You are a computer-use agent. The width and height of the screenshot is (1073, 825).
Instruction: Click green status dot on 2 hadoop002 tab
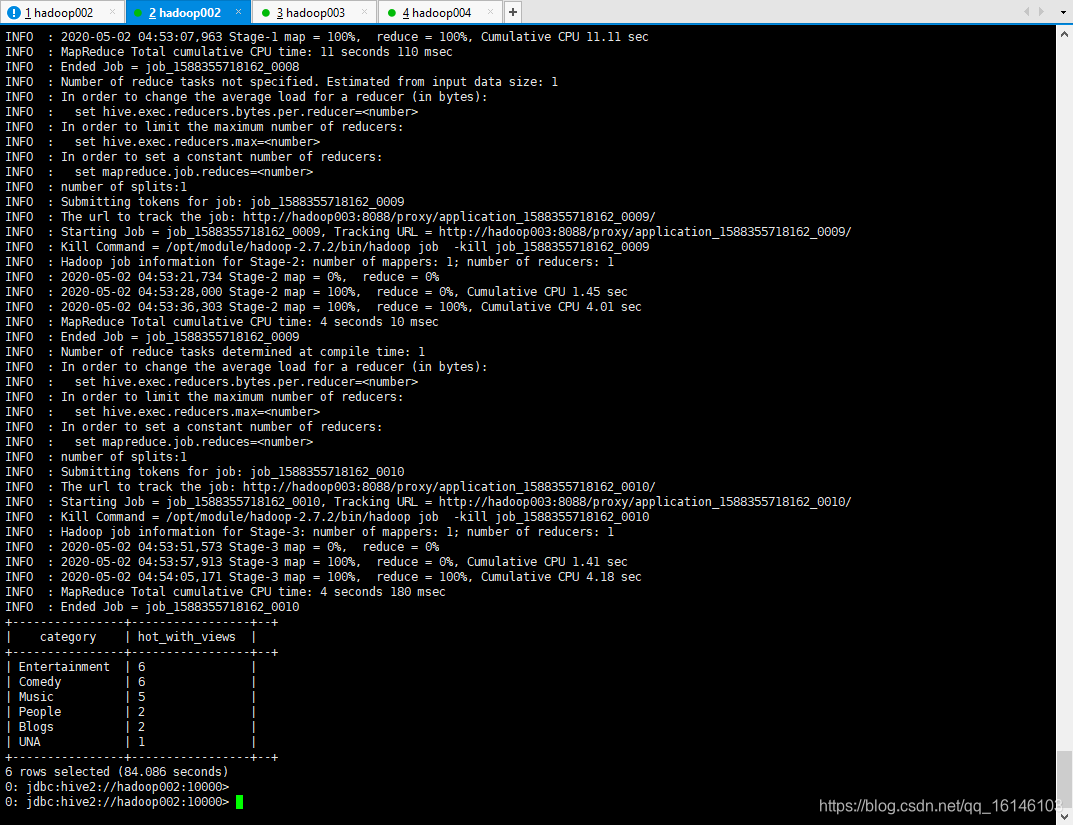coord(139,12)
